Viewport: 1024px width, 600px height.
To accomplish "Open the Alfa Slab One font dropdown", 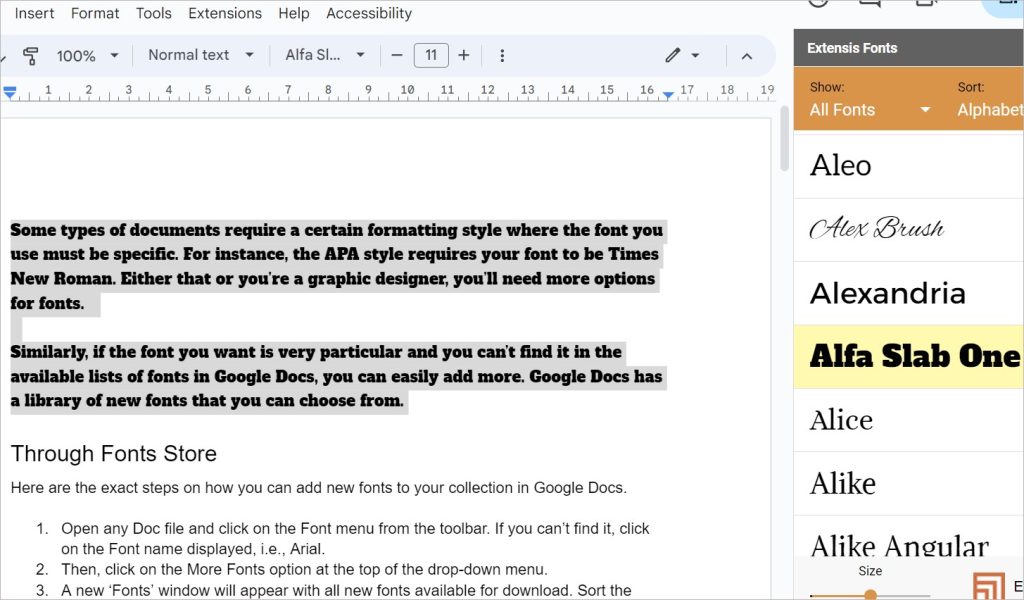I will pyautogui.click(x=323, y=55).
